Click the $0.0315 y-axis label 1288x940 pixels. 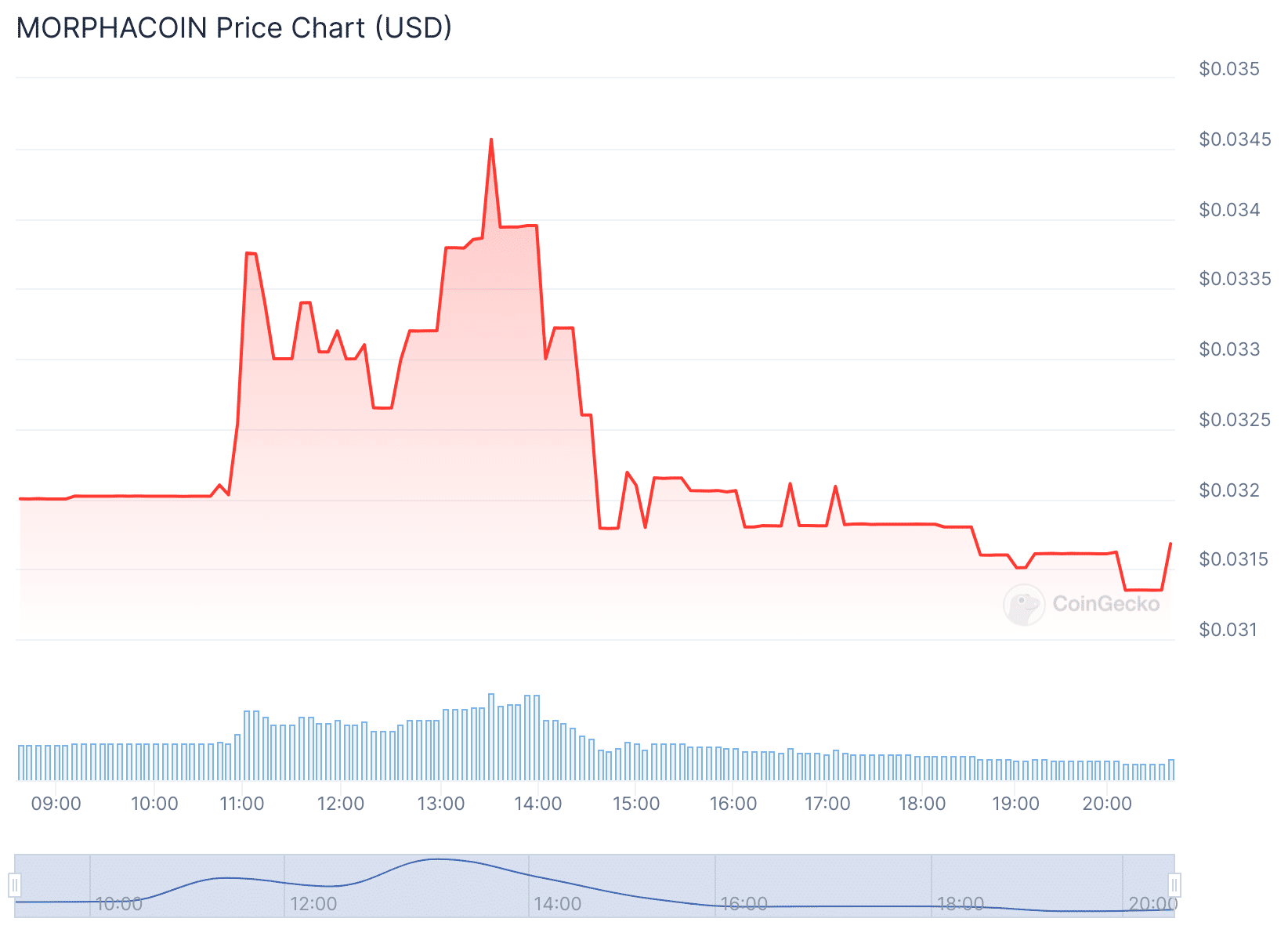pyautogui.click(x=1233, y=559)
